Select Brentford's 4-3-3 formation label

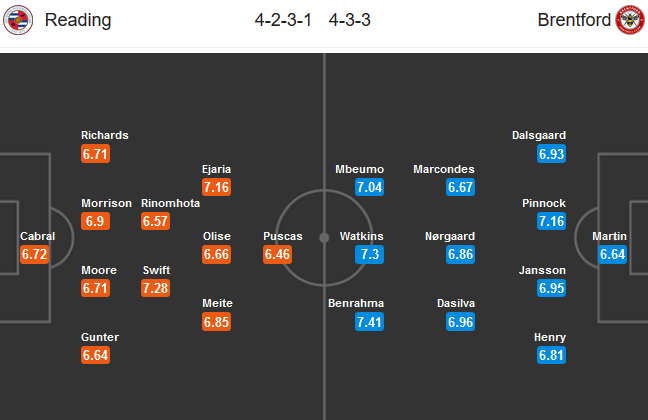pyautogui.click(x=349, y=20)
